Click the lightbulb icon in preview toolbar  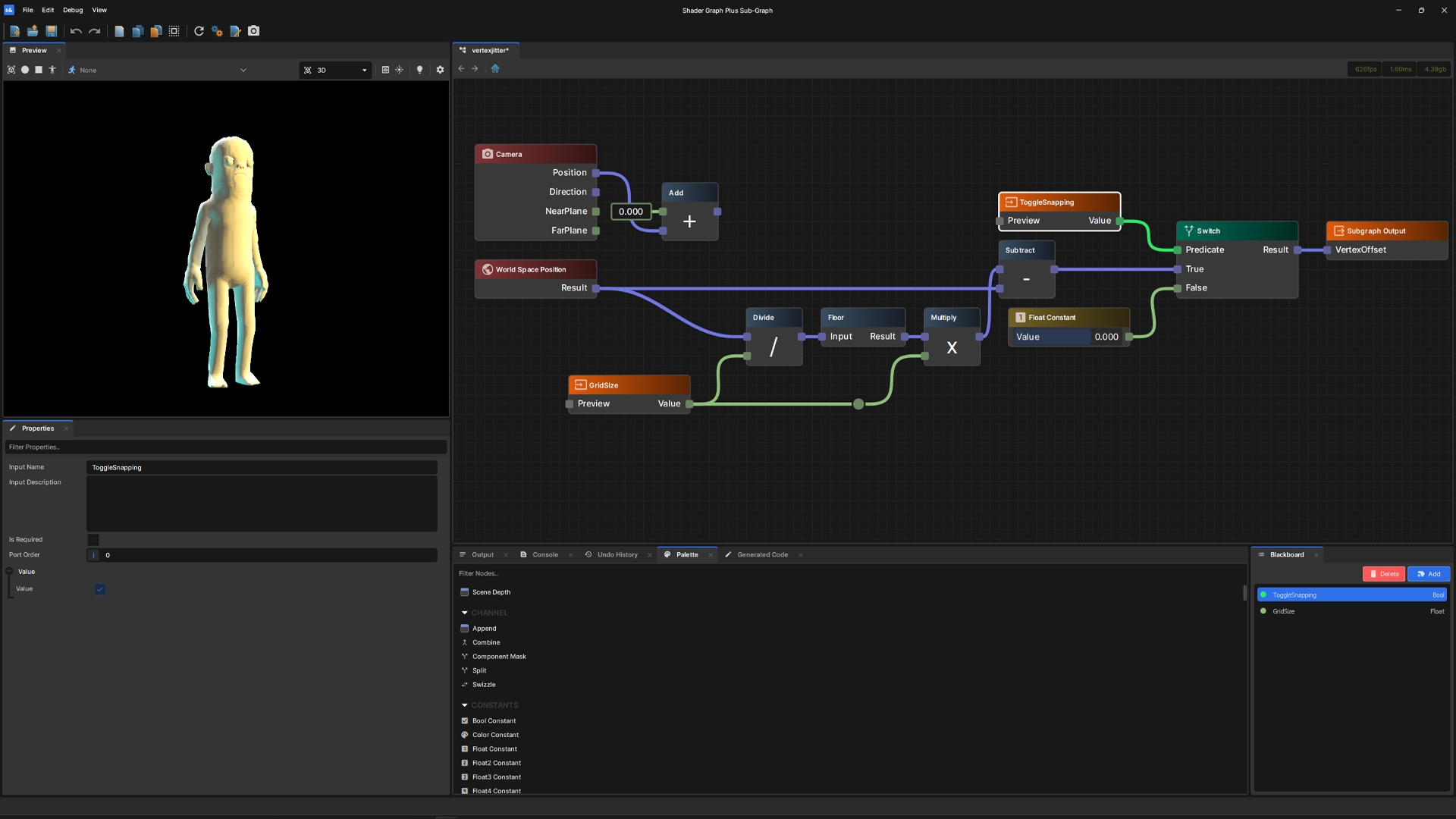point(419,70)
